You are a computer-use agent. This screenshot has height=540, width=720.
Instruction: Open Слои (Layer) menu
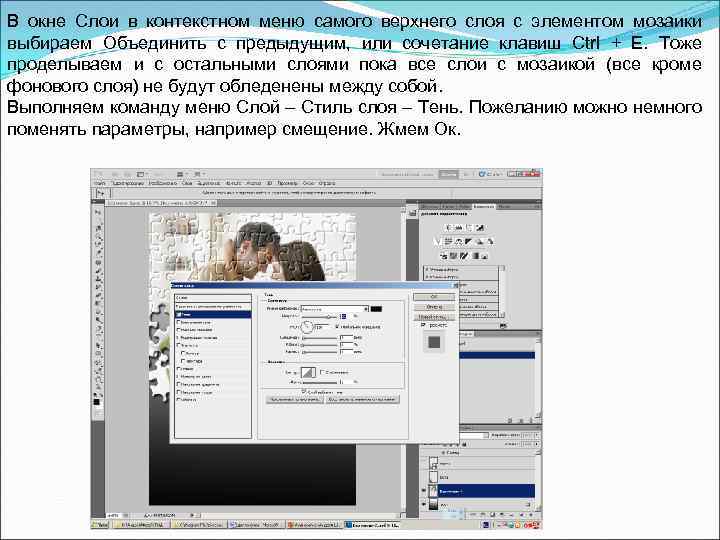point(187,183)
